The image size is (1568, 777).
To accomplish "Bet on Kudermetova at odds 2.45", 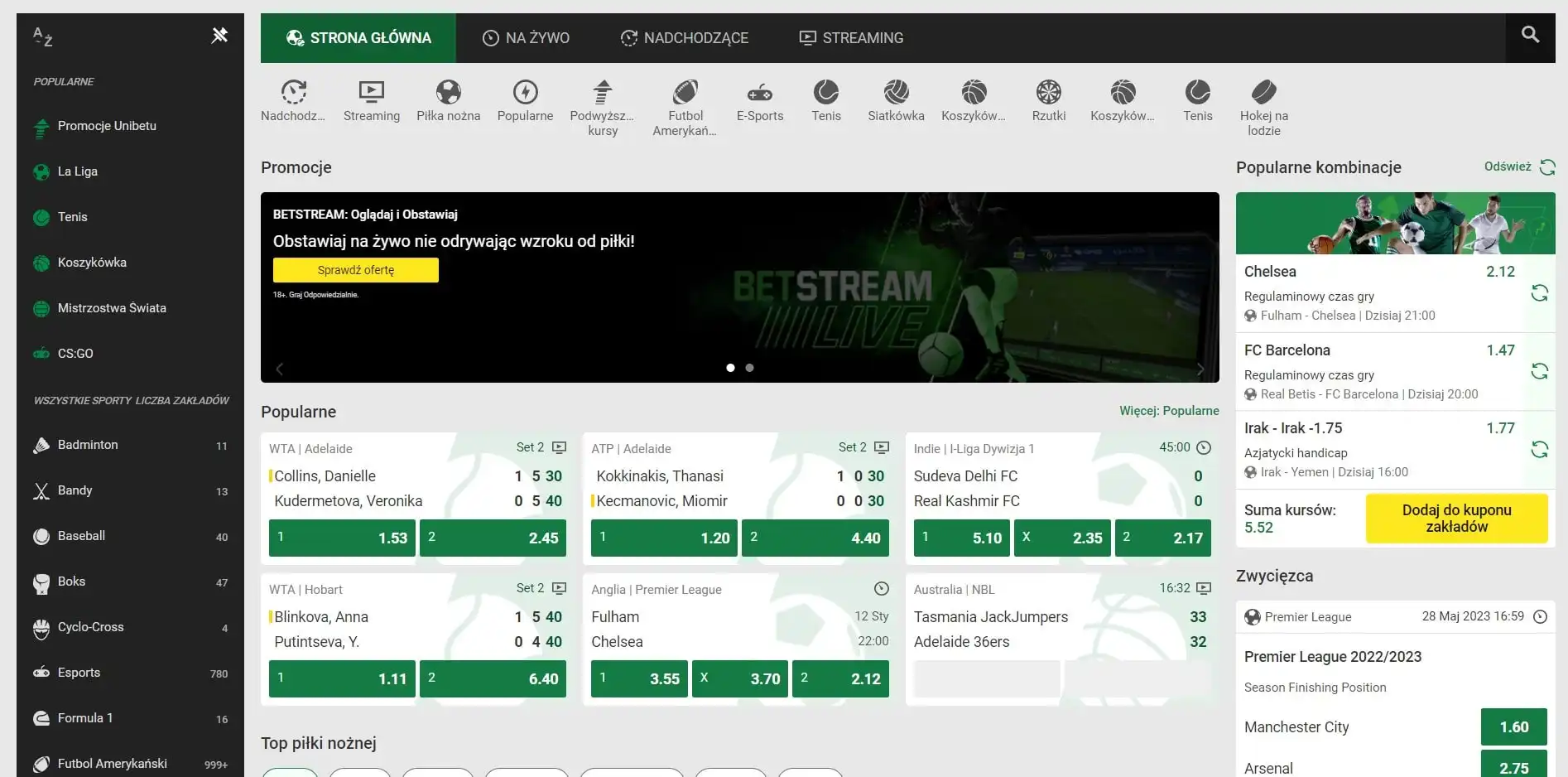I will point(493,538).
